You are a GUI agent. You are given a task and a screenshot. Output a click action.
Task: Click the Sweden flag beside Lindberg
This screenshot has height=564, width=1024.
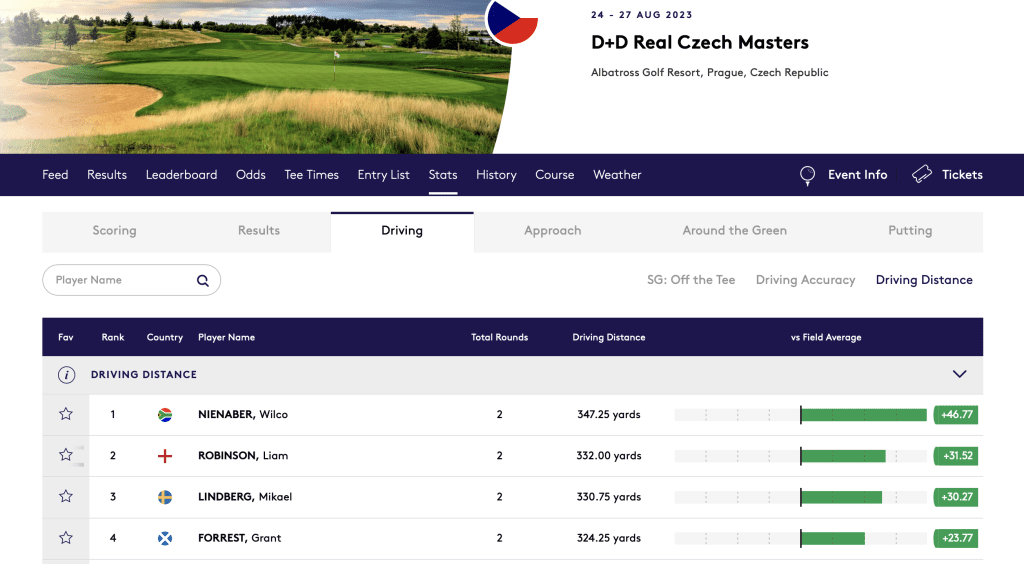(165, 497)
